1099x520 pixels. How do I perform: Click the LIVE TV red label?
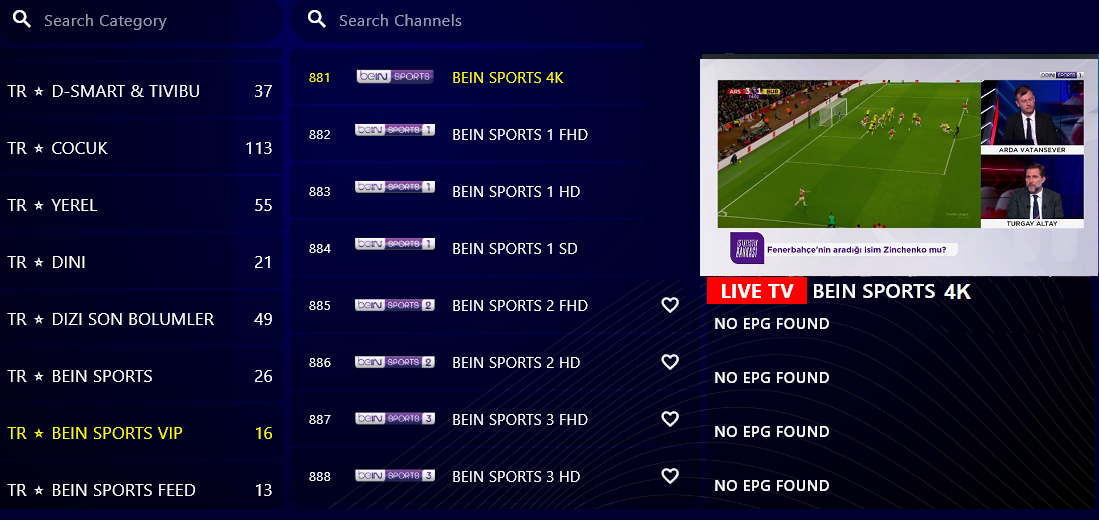[757, 292]
